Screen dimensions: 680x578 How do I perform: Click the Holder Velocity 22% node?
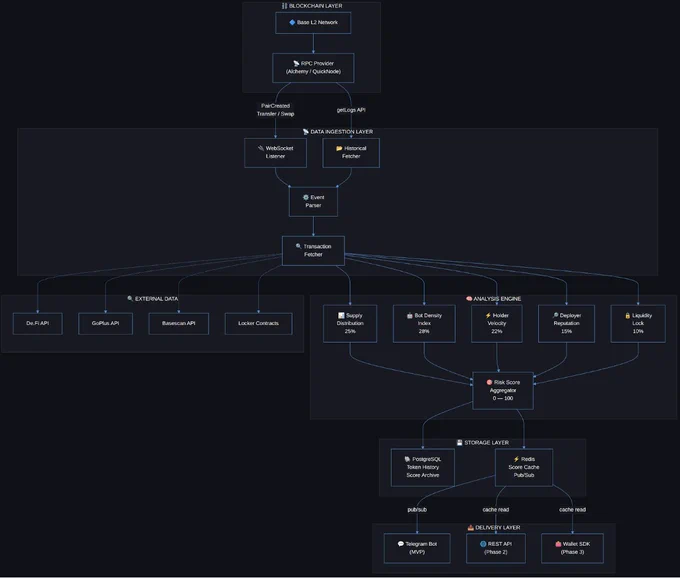(497, 323)
